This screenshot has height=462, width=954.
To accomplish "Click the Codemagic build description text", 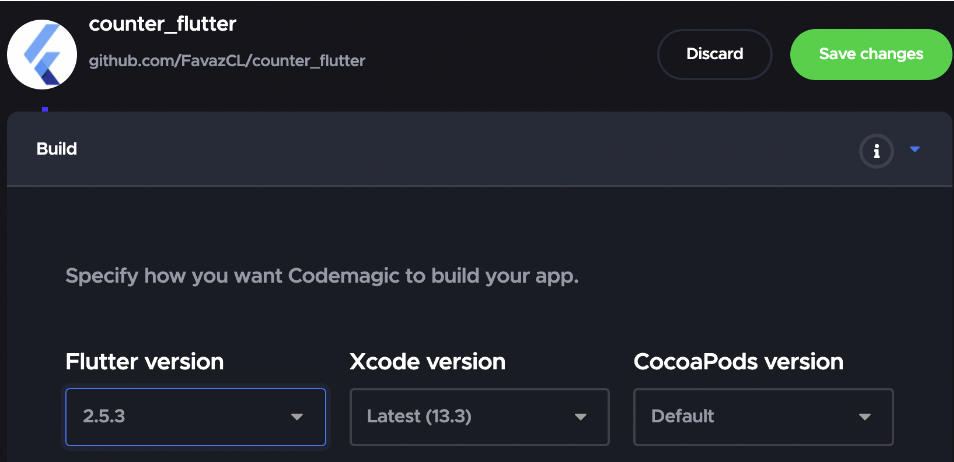I will tap(322, 276).
